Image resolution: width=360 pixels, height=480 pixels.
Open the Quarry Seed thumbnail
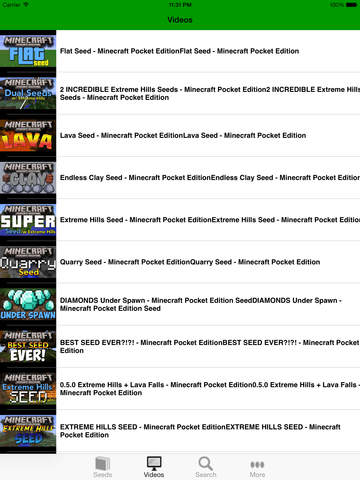tap(28, 262)
